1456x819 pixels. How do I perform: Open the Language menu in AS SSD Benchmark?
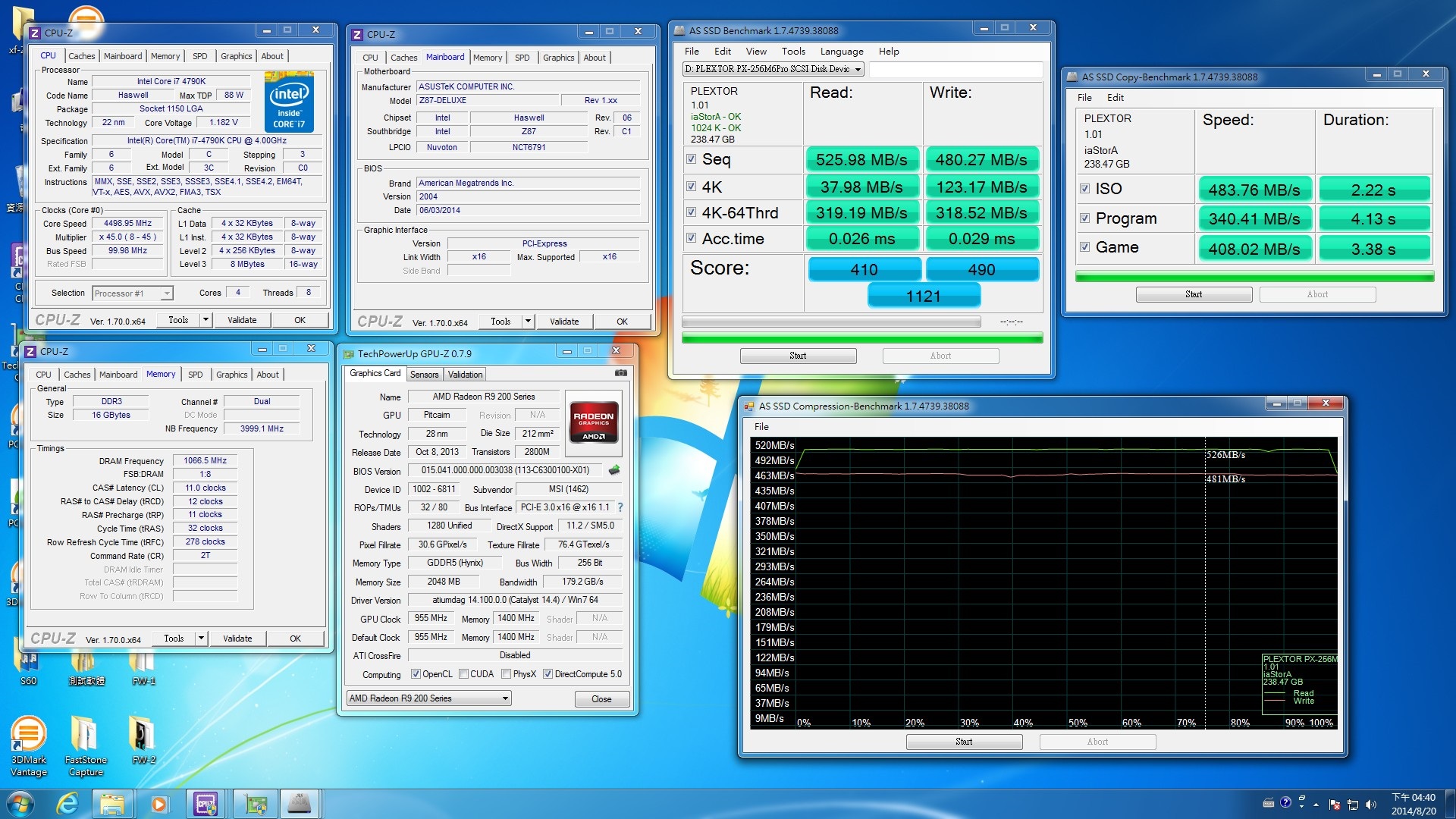coord(842,51)
